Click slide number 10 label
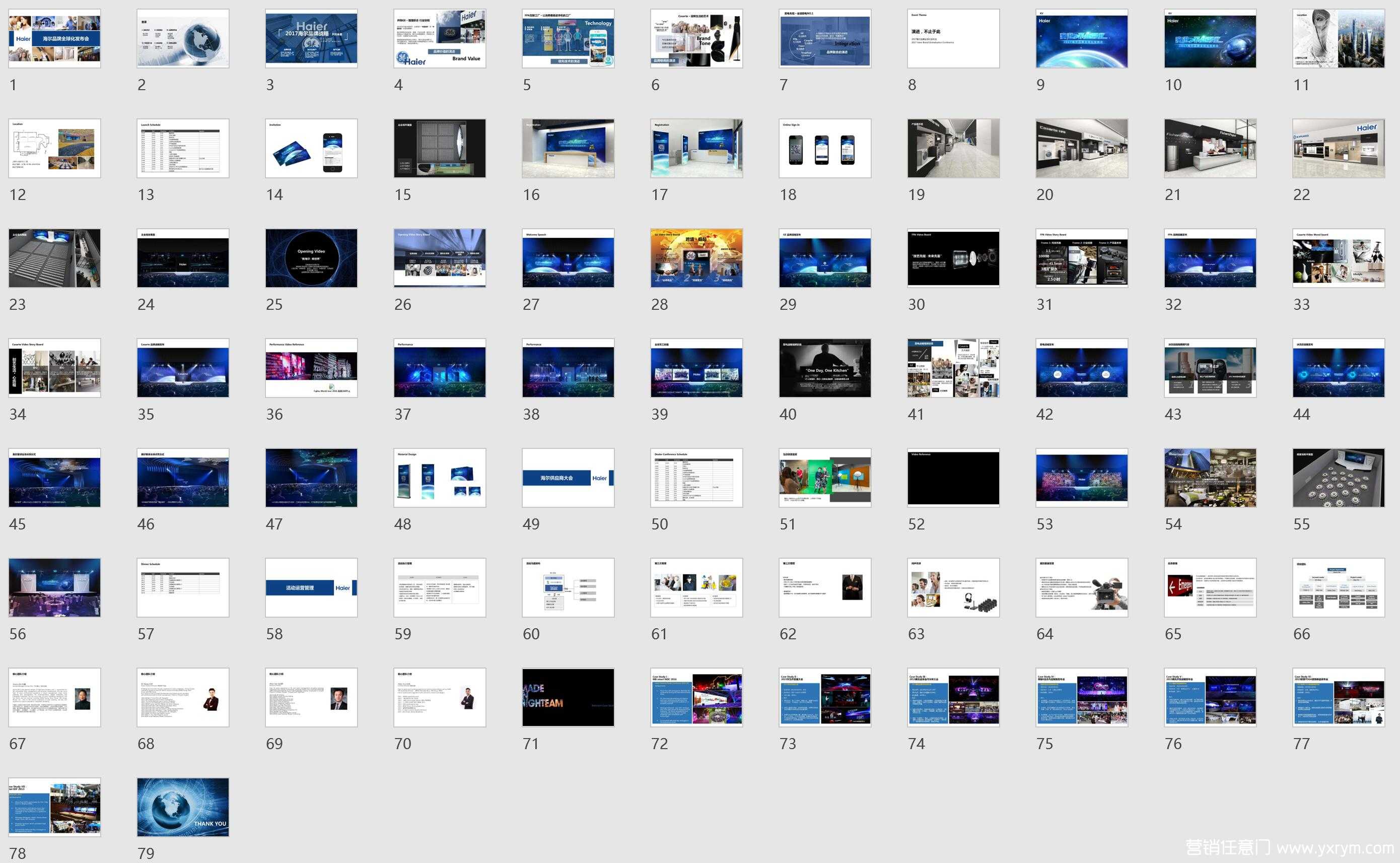1400x863 pixels. (1173, 85)
